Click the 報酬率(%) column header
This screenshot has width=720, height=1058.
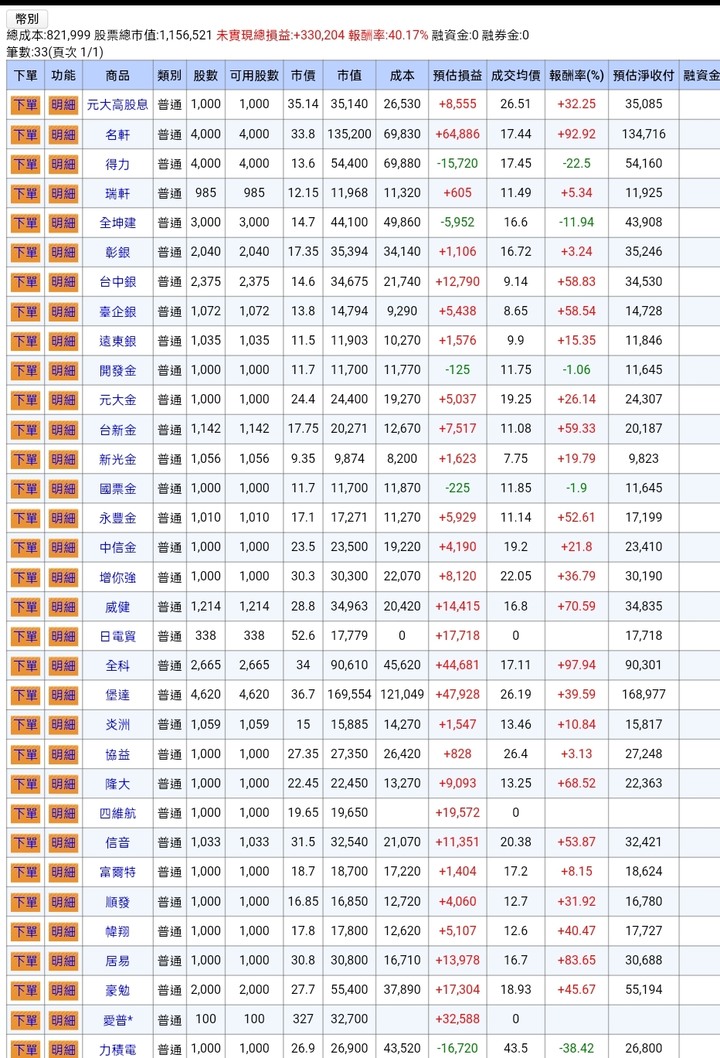pos(576,76)
